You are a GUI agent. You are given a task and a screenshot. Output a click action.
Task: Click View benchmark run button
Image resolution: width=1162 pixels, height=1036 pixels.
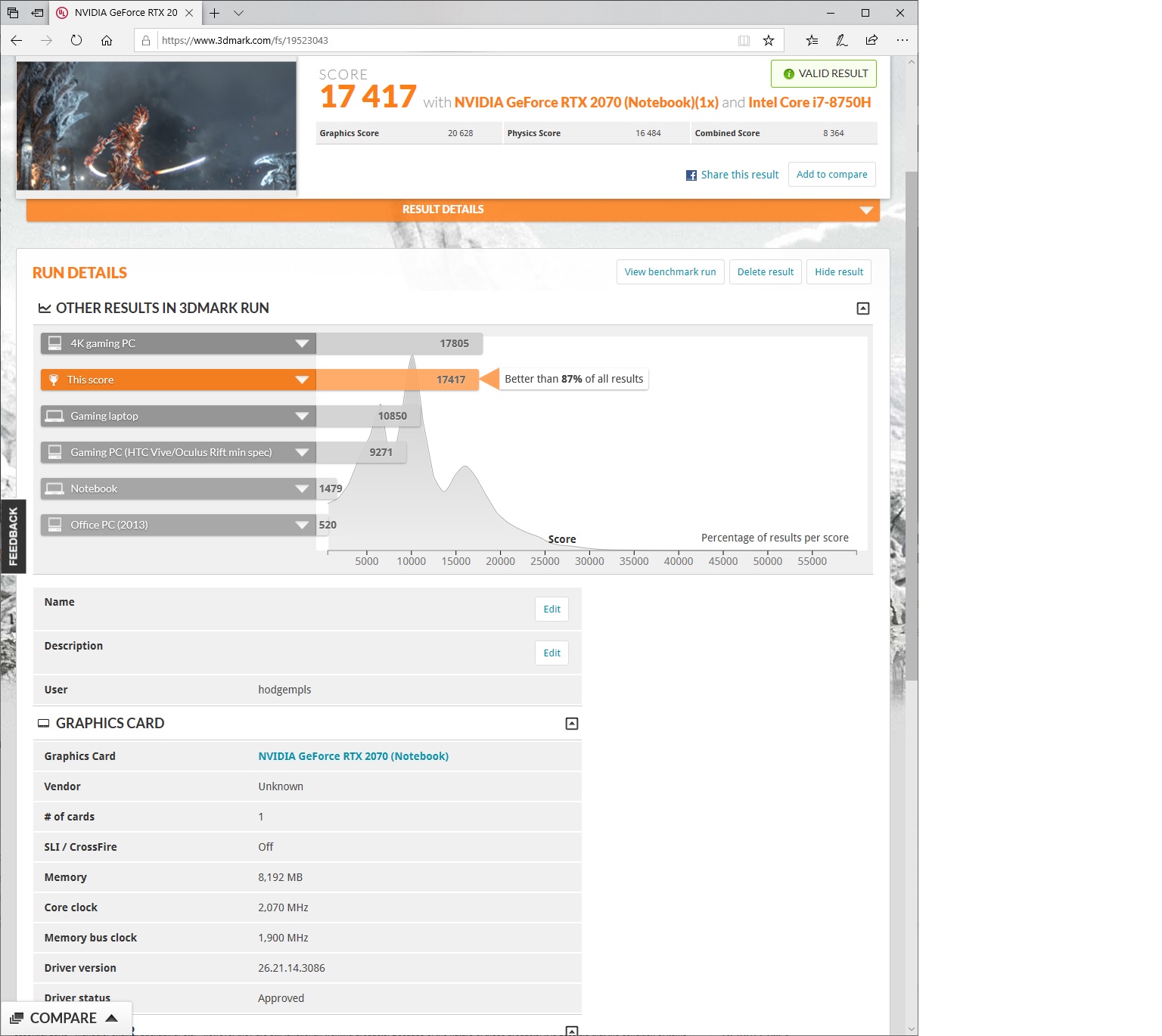pyautogui.click(x=670, y=272)
